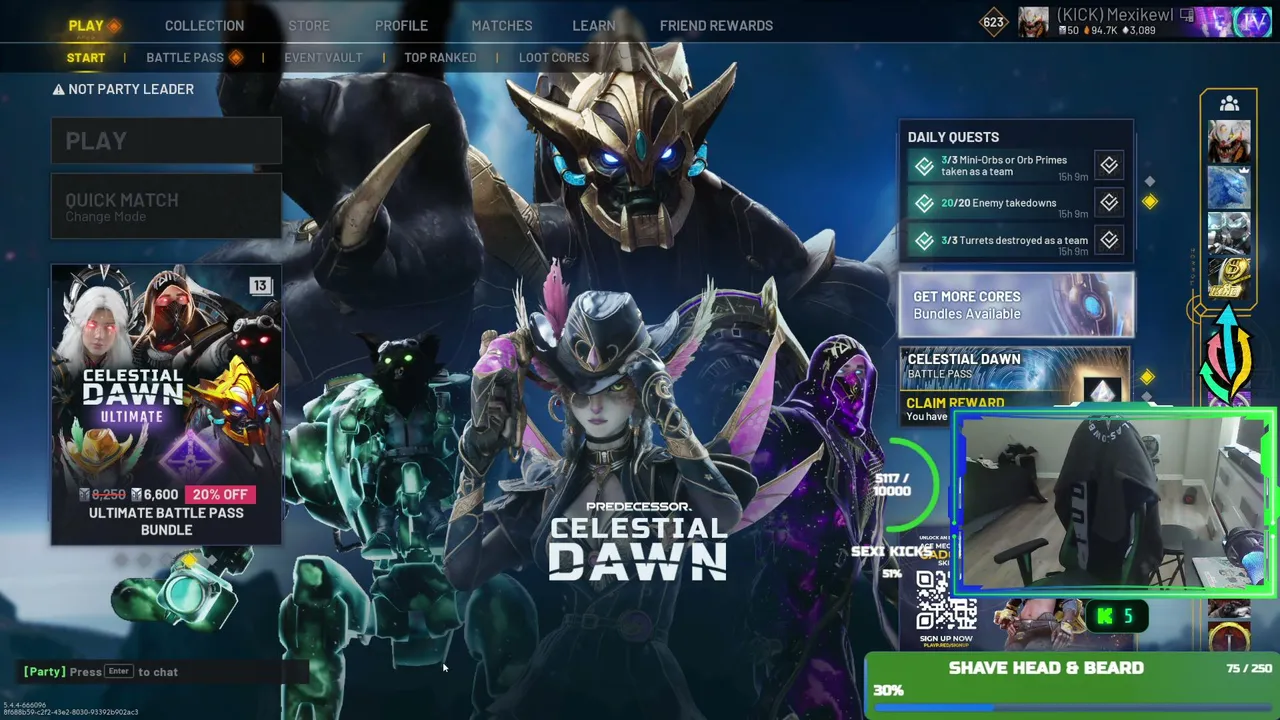Select the gold emblem party member avatar
This screenshot has height=720, width=1280.
click(1229, 279)
